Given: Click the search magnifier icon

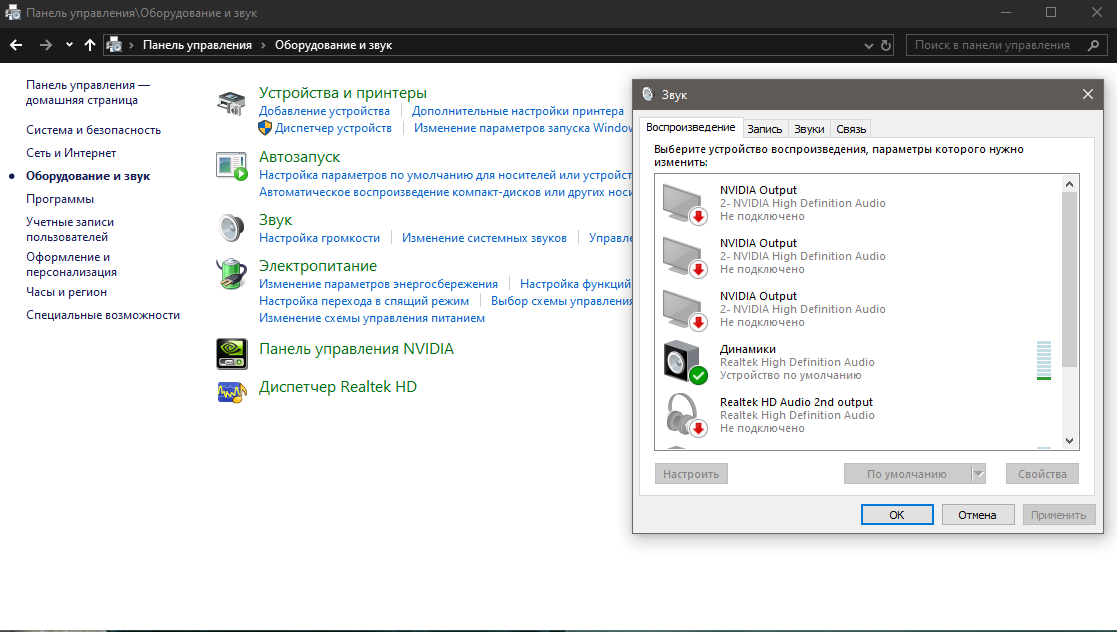Looking at the screenshot, I should 1093,45.
